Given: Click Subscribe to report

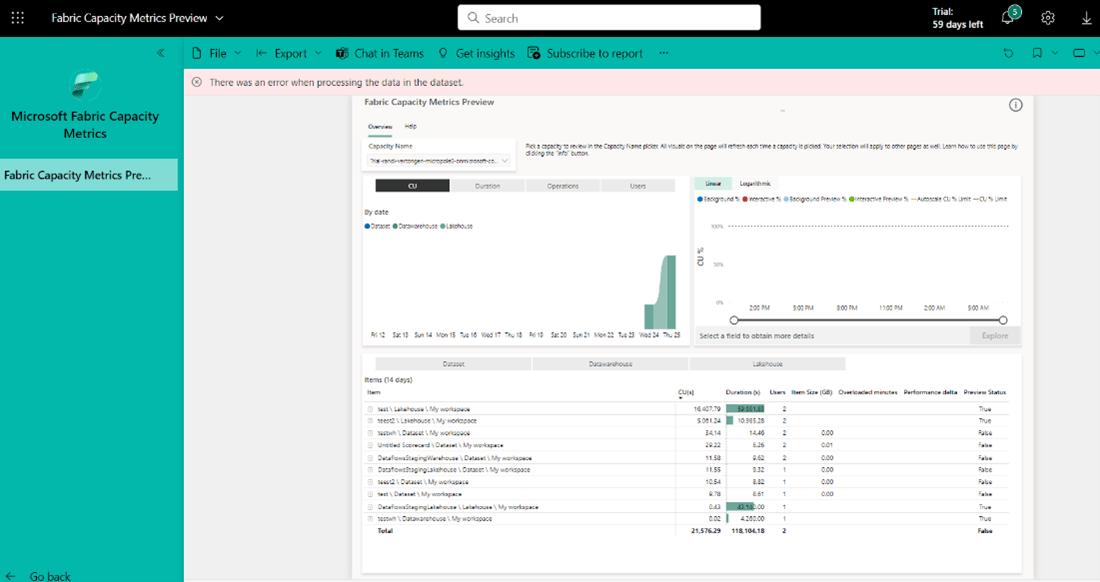Looking at the screenshot, I should click(x=585, y=53).
